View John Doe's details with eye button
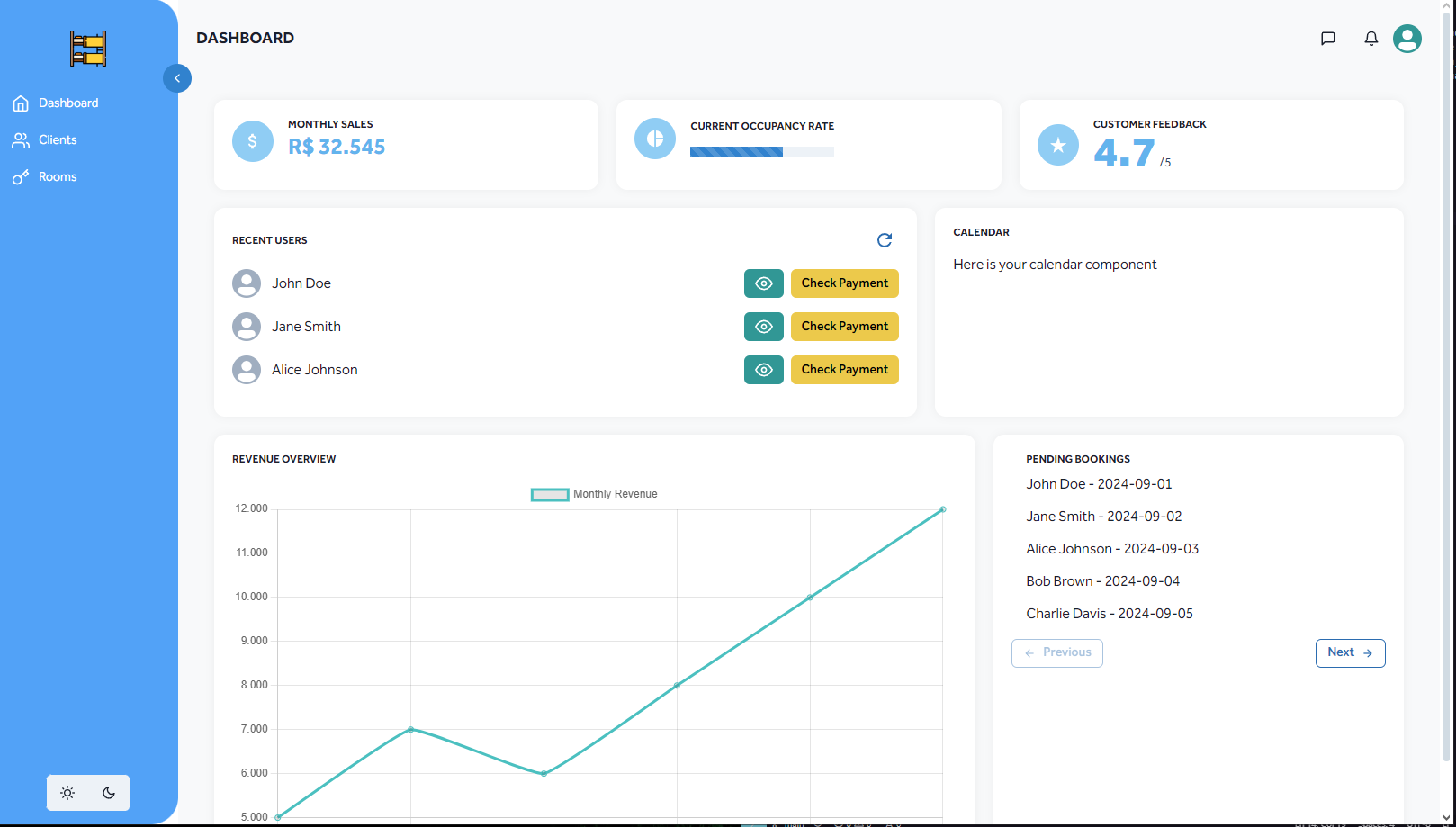 click(764, 283)
